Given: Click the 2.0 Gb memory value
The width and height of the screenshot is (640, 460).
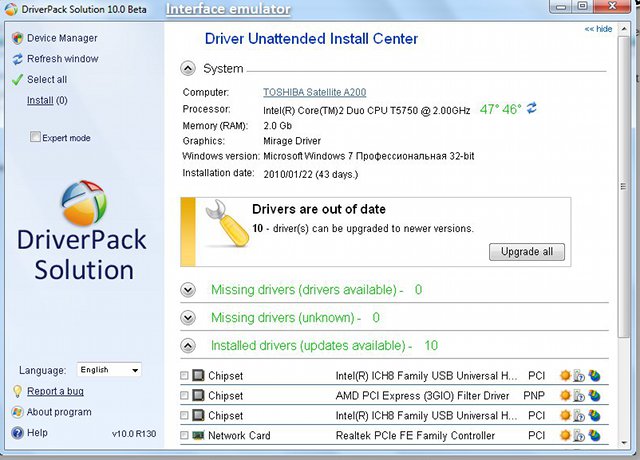Looking at the screenshot, I should tap(278, 125).
